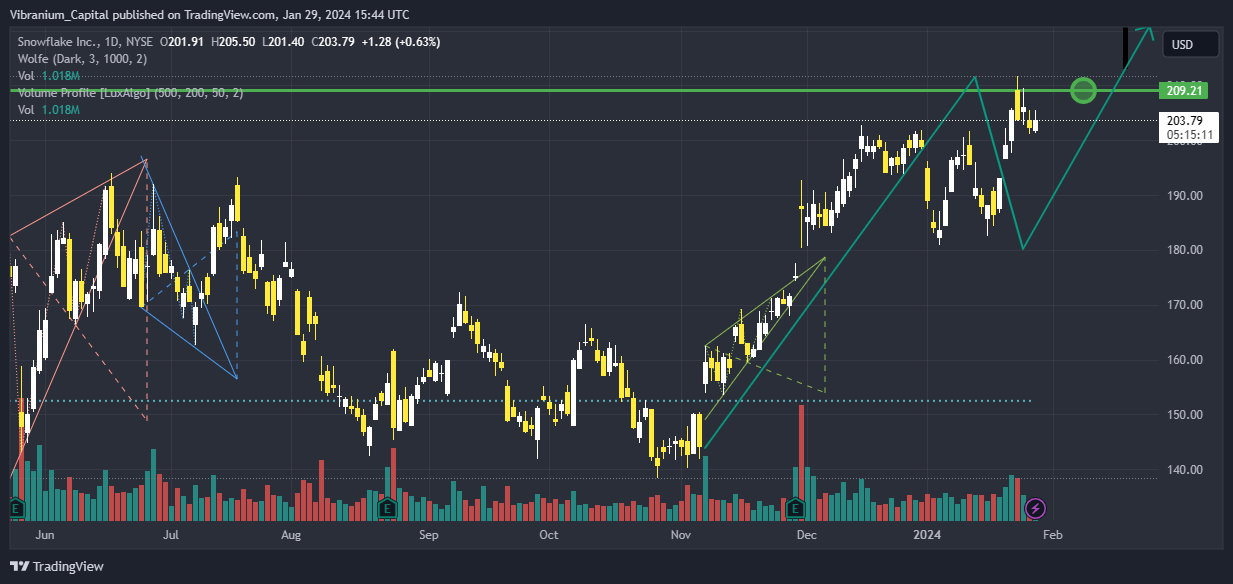Click the Feb label on time axis
The width and height of the screenshot is (1233, 584).
point(1051,535)
